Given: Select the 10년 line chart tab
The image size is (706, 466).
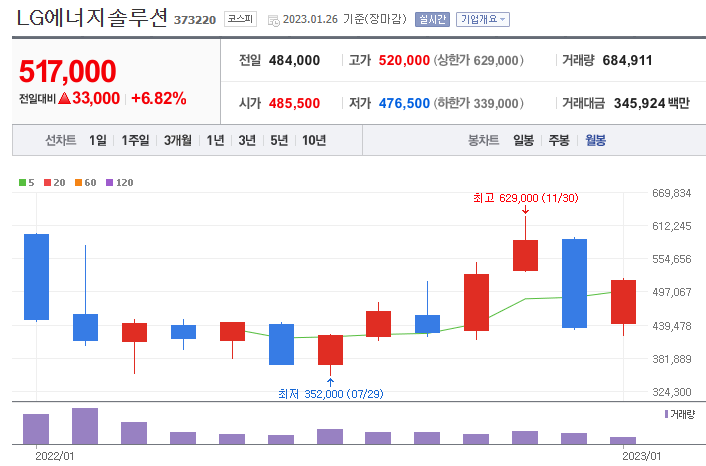Looking at the screenshot, I should point(314,140).
